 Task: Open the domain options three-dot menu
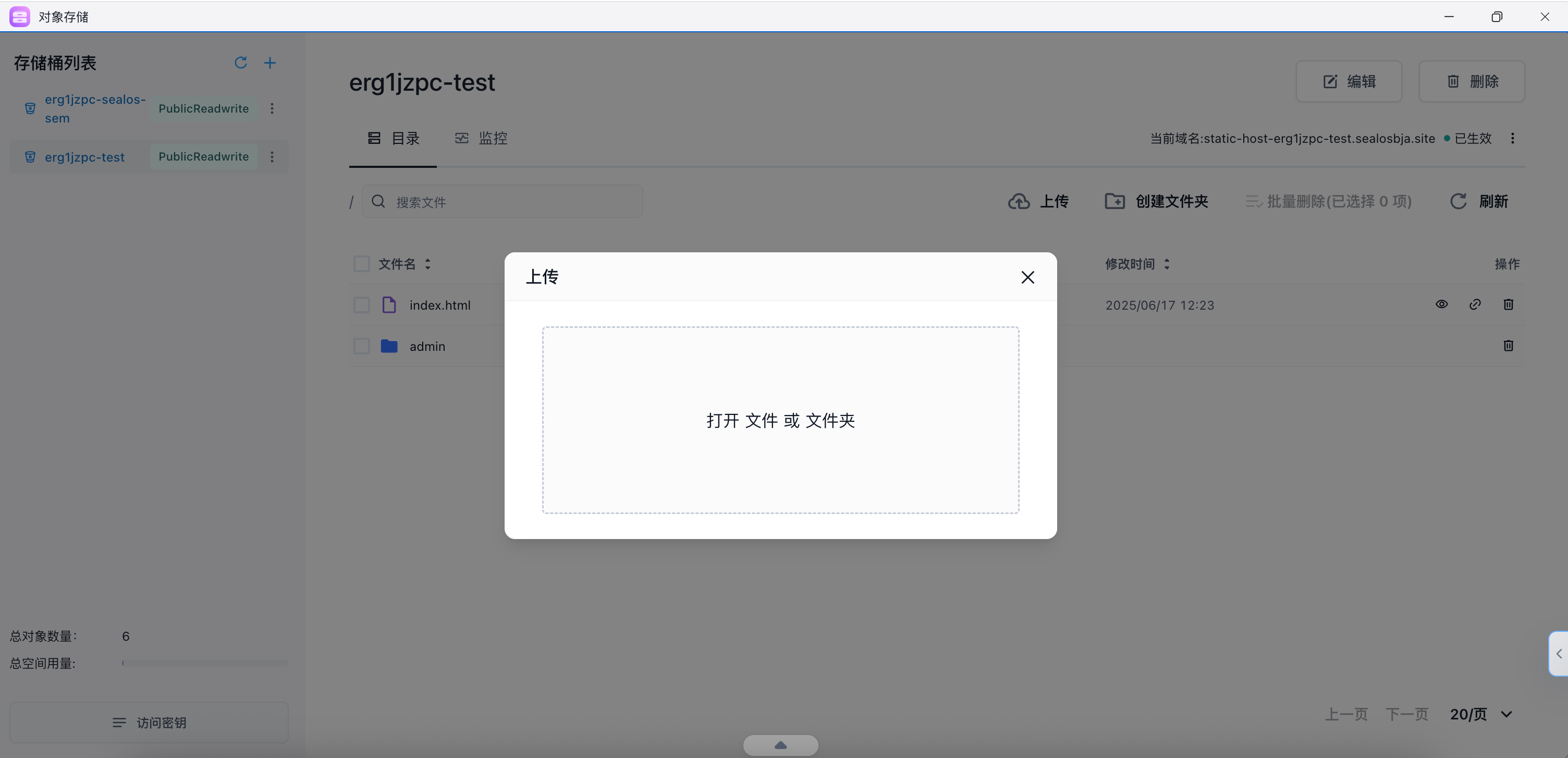coord(1513,138)
